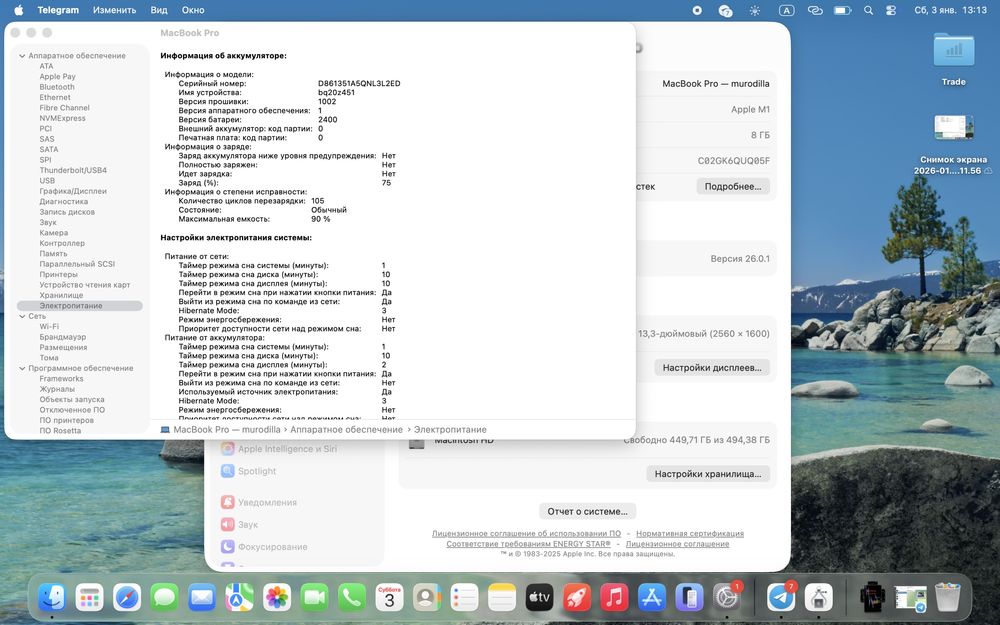
Task: Open Contacts app in dock
Action: click(x=427, y=598)
